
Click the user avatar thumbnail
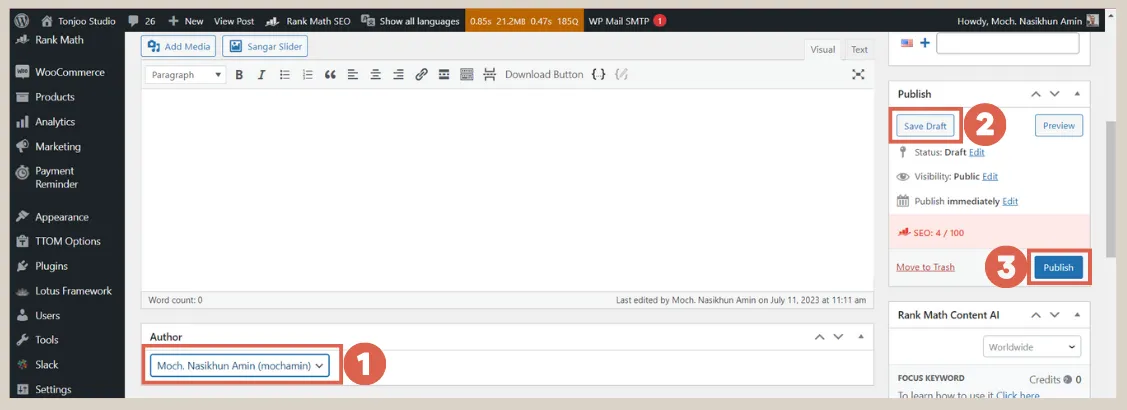click(x=1092, y=21)
